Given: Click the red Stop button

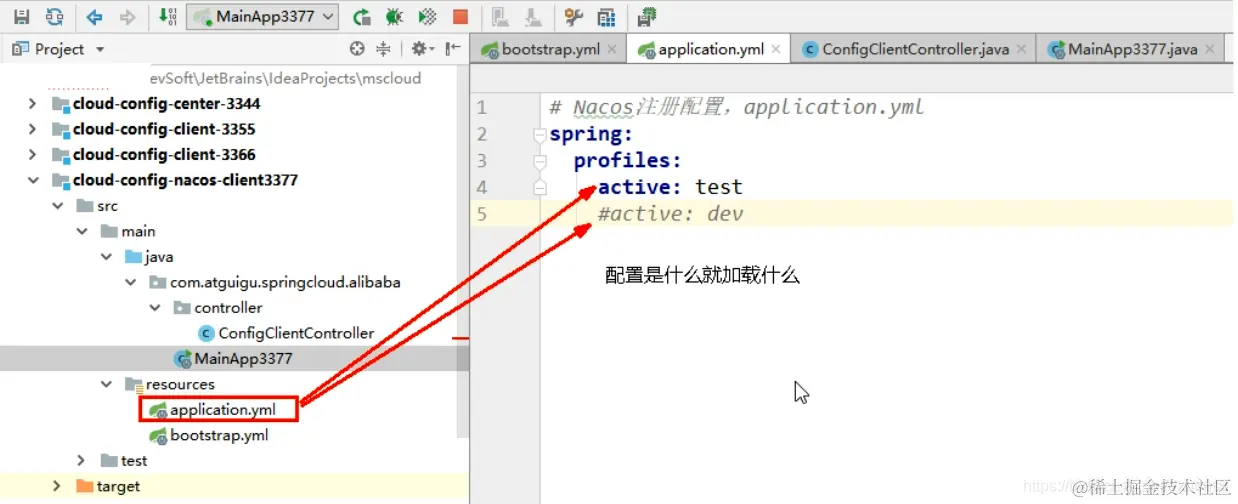Looking at the screenshot, I should click(460, 17).
